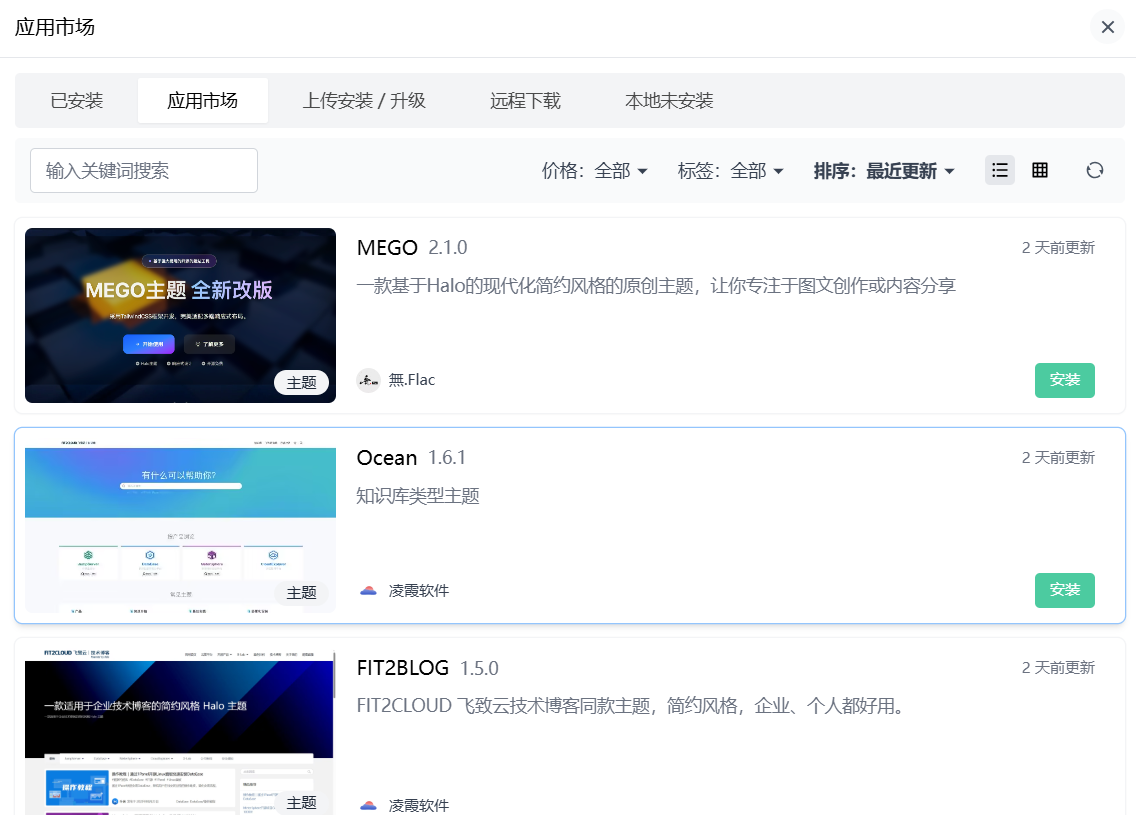Click 凌霞软件 logo in Ocean card
Screen dimensions: 1136x815
click(x=368, y=590)
